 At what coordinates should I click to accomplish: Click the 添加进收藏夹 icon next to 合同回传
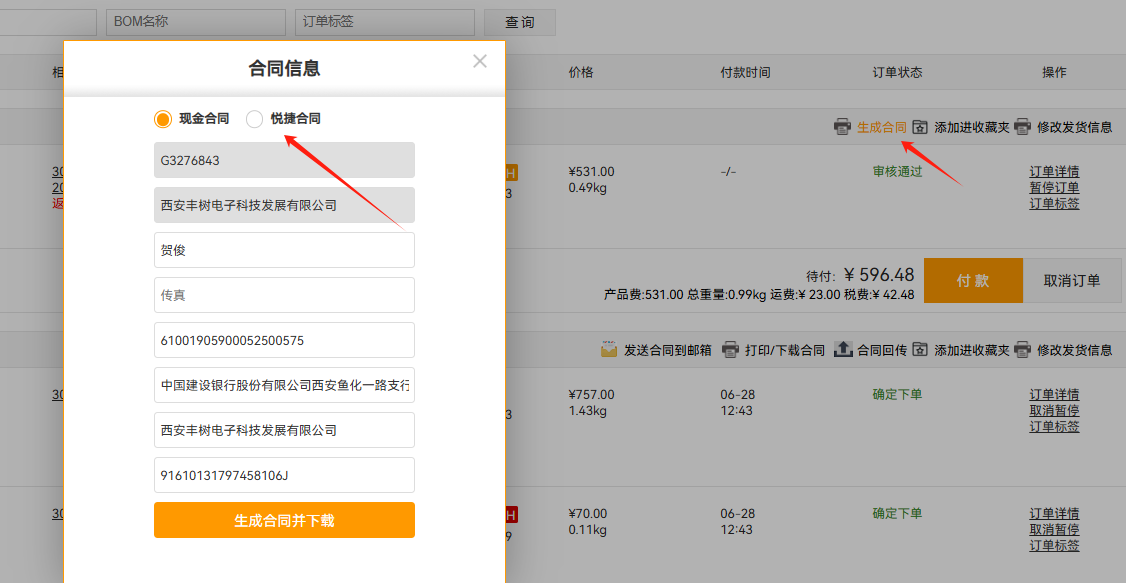[x=920, y=350]
